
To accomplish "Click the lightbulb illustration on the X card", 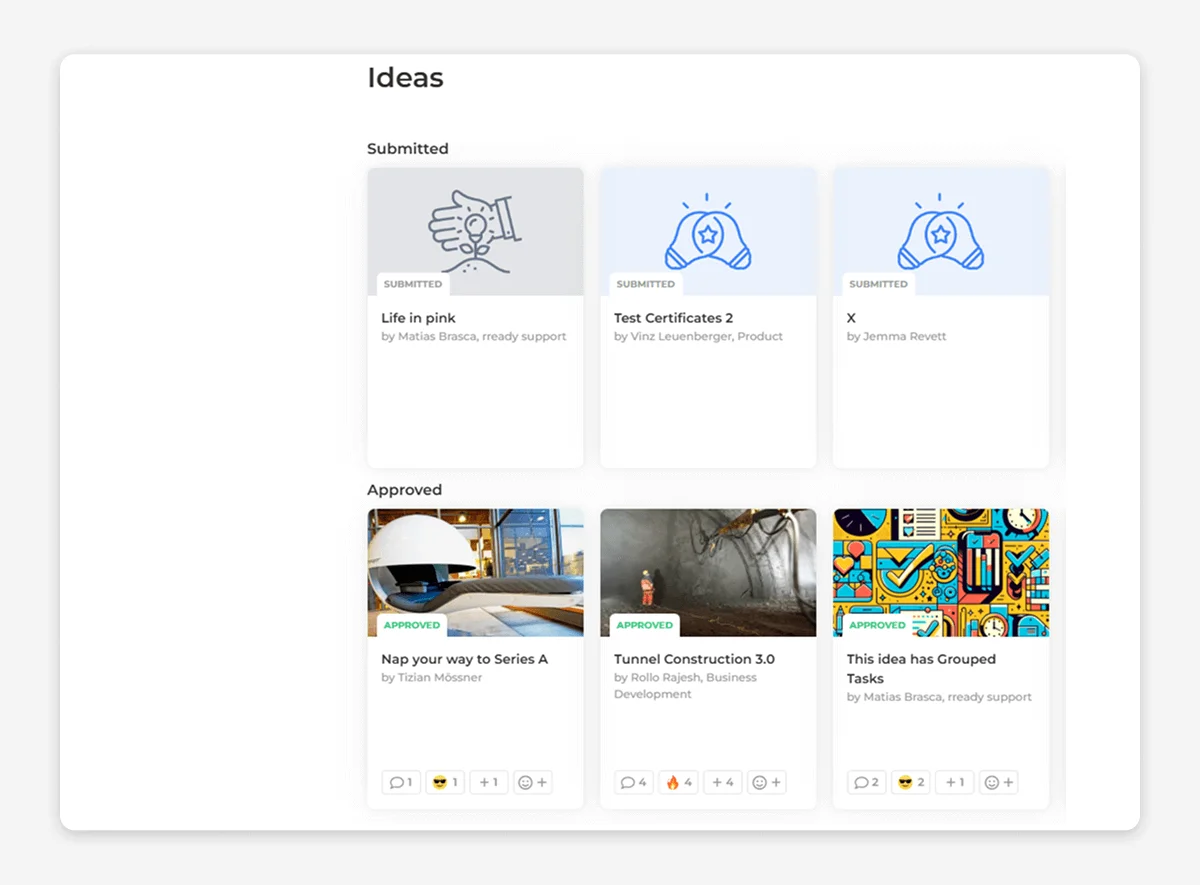I will point(941,230).
